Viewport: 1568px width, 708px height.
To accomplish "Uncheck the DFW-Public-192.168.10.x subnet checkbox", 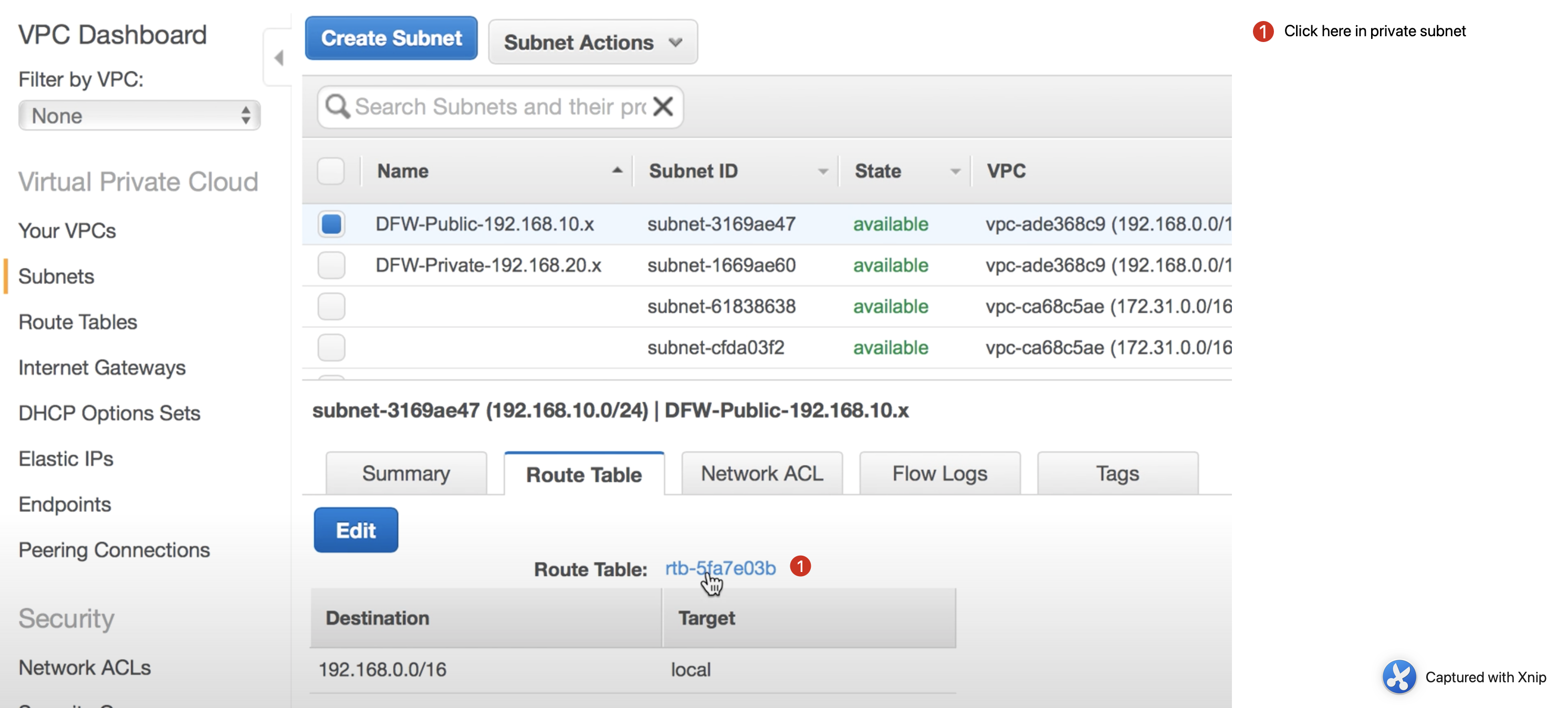I will point(331,223).
